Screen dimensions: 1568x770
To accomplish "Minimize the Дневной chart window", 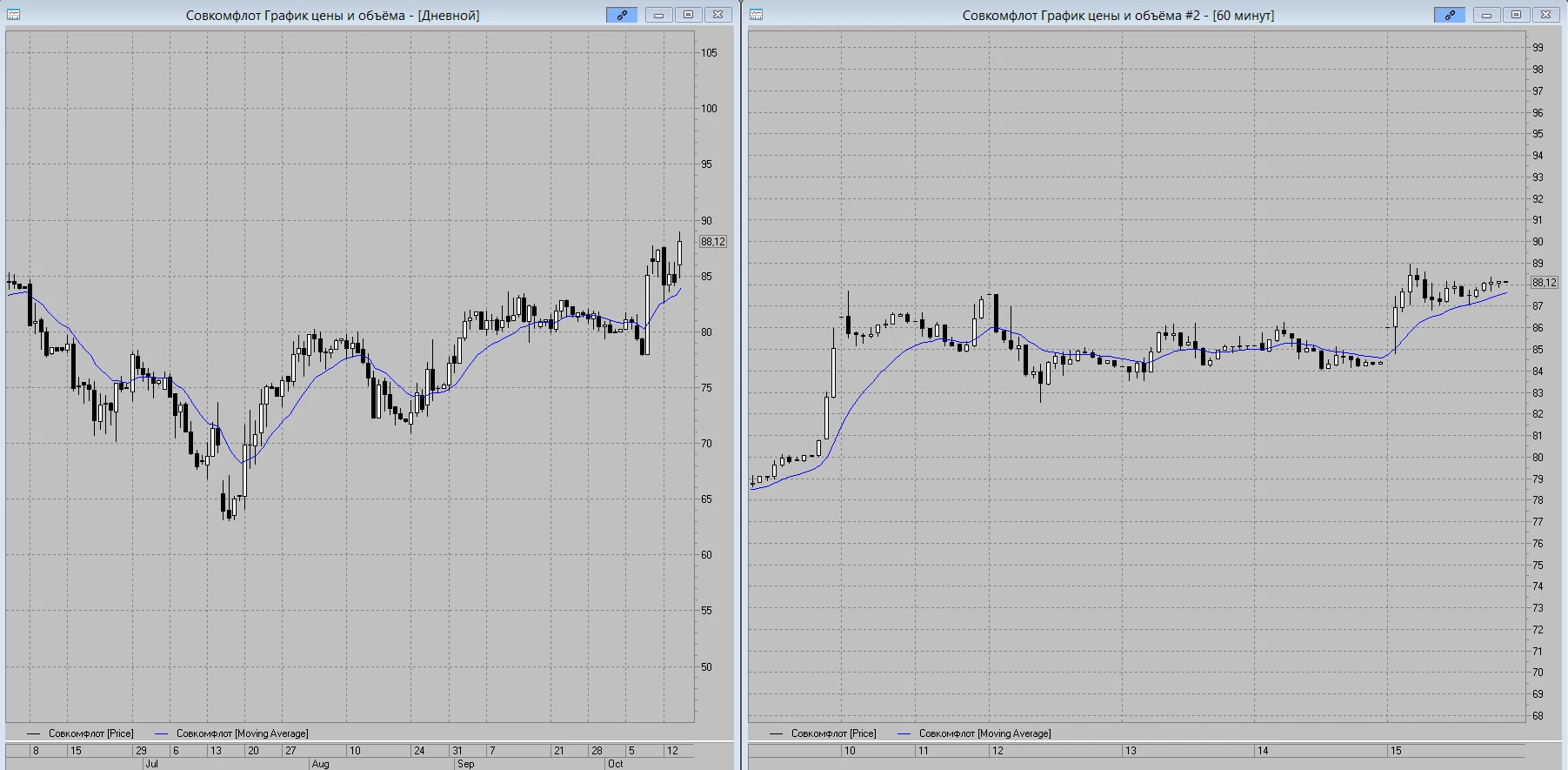I will click(659, 15).
